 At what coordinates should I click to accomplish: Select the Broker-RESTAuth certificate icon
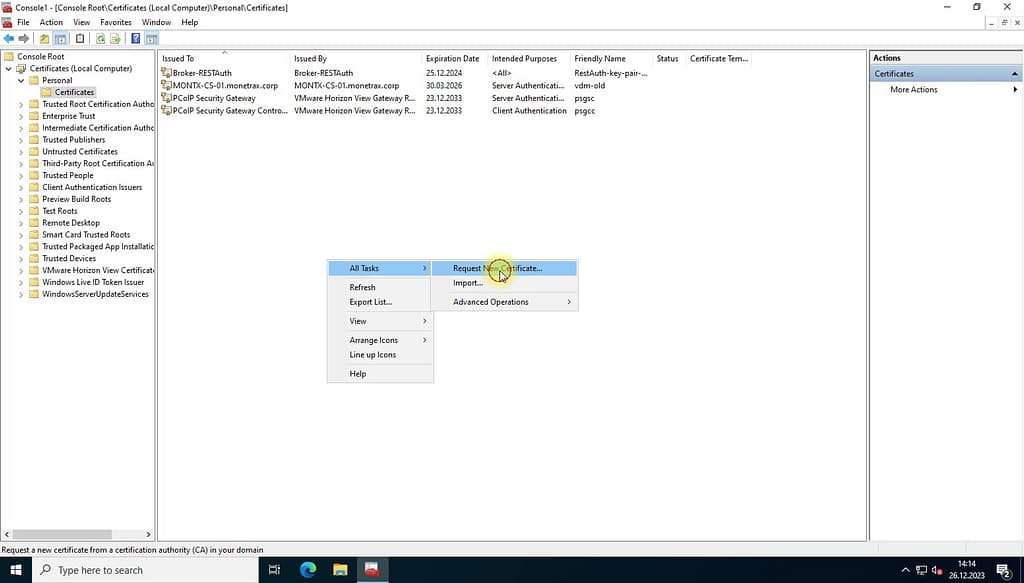click(166, 73)
